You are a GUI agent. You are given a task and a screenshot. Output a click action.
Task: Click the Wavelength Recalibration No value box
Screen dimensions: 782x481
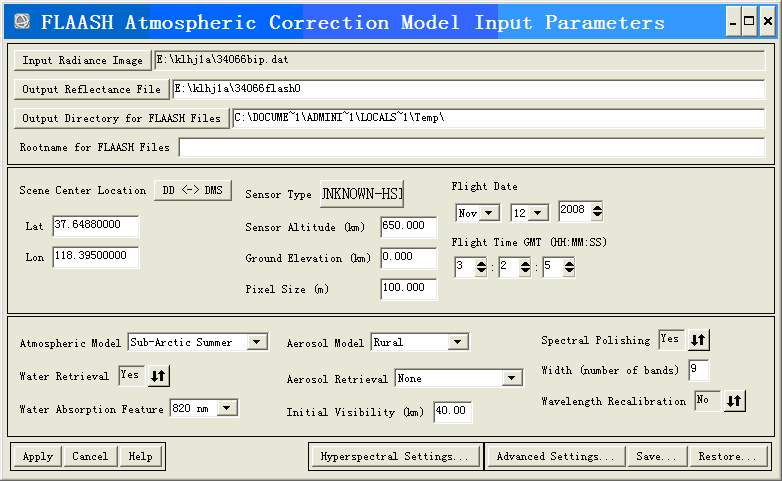[x=707, y=400]
